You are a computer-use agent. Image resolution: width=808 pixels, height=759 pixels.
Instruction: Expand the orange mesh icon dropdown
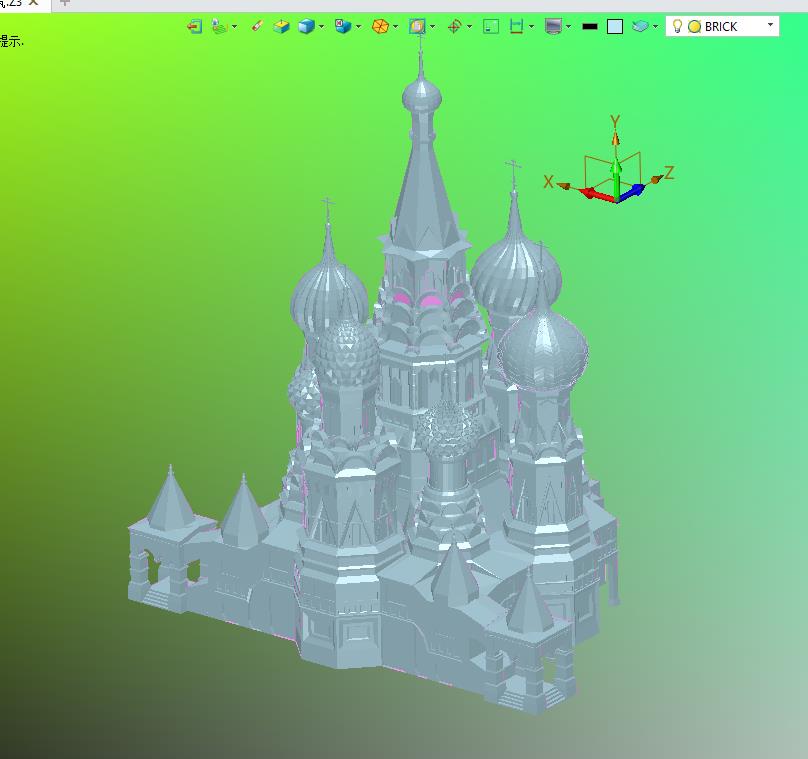(x=395, y=26)
